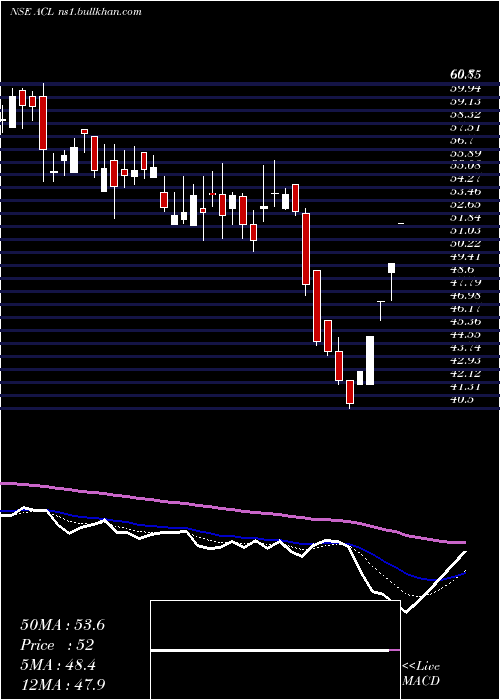Click the 49.41 price axis label
Viewport: 500px width, 700px height.
coord(465,257)
